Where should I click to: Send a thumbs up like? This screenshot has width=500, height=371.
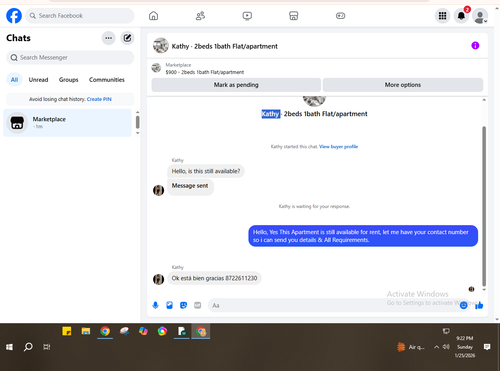(479, 305)
